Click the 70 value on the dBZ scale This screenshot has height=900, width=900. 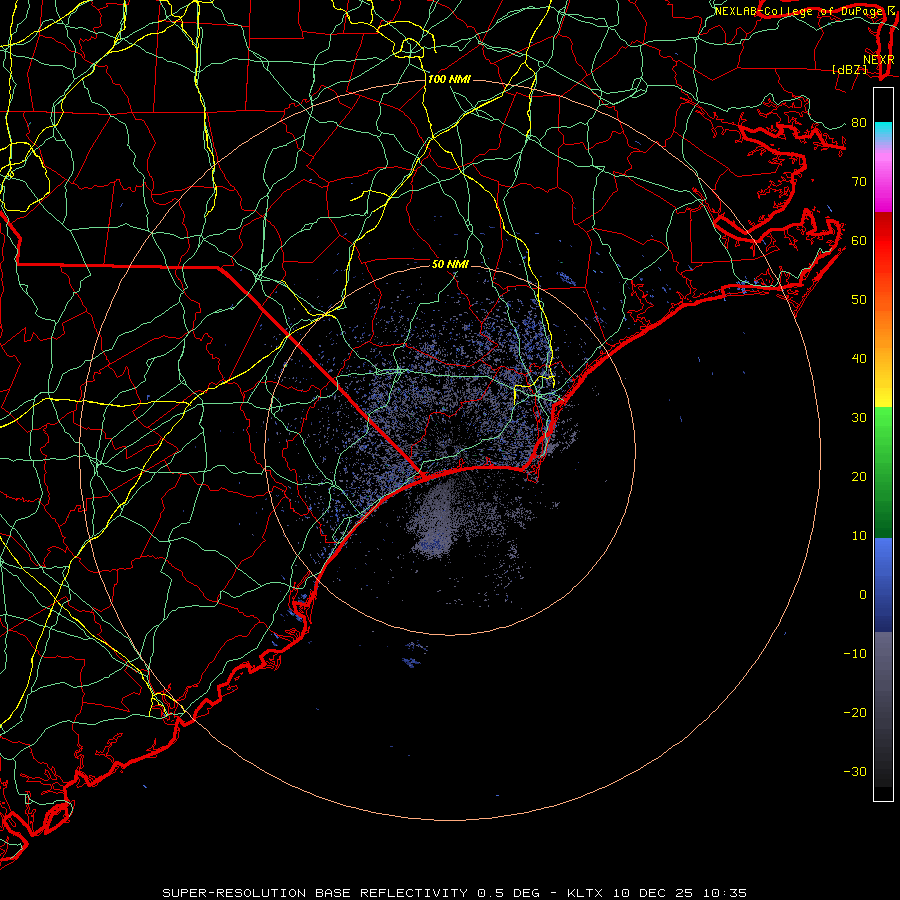click(859, 181)
